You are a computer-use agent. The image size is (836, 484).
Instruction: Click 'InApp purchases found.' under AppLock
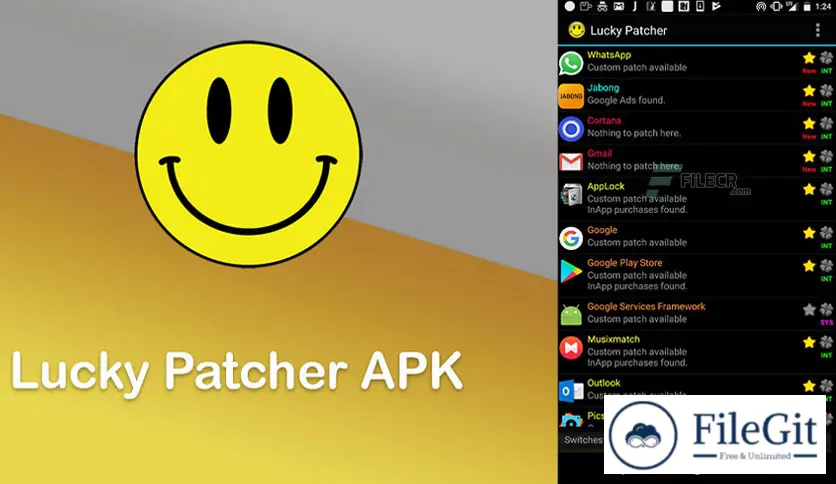click(637, 210)
